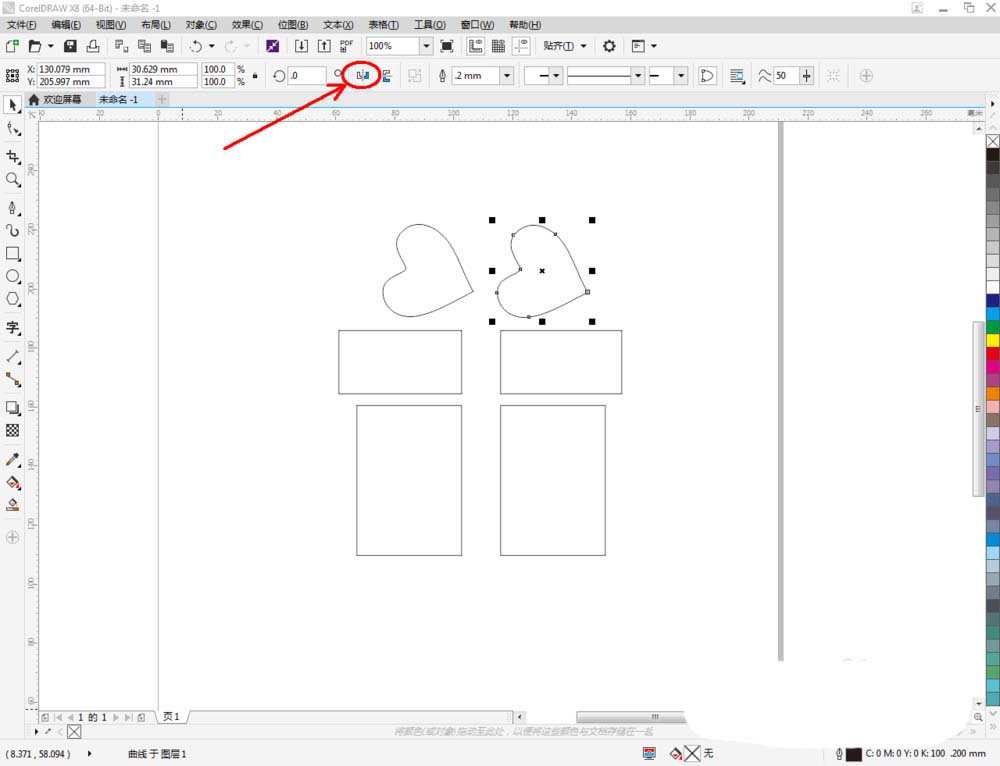Open the Options gear icon
This screenshot has height=766, width=1000.
click(x=609, y=46)
